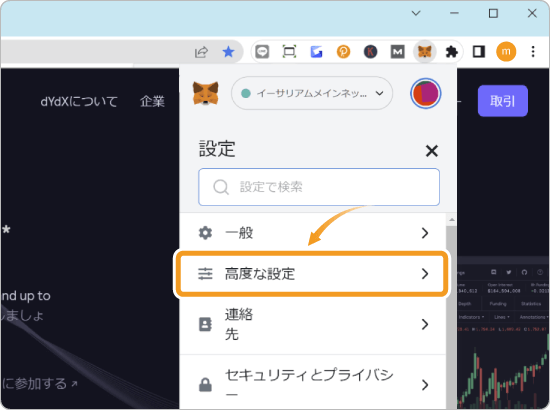Click the contacts icon beside 連絡先
Image resolution: width=550 pixels, height=410 pixels.
205,324
